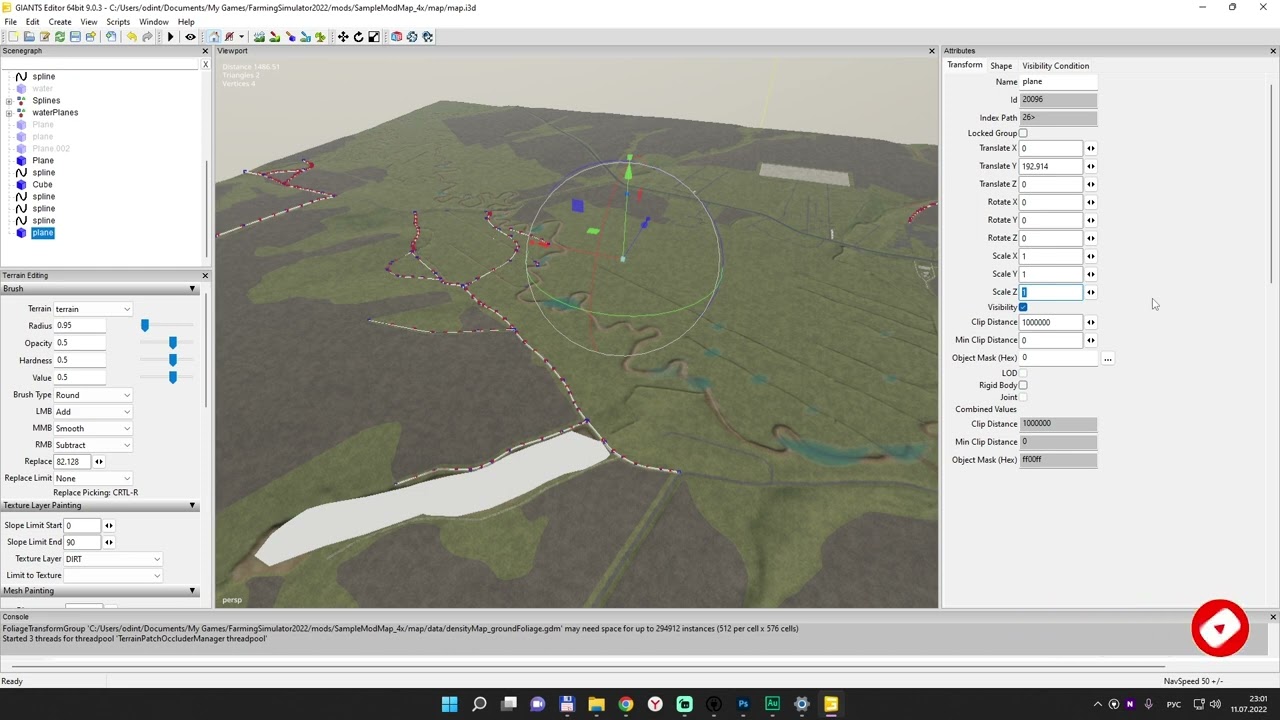The height and width of the screenshot is (720, 1280).
Task: Close the Terrain Editing panel
Action: point(205,275)
